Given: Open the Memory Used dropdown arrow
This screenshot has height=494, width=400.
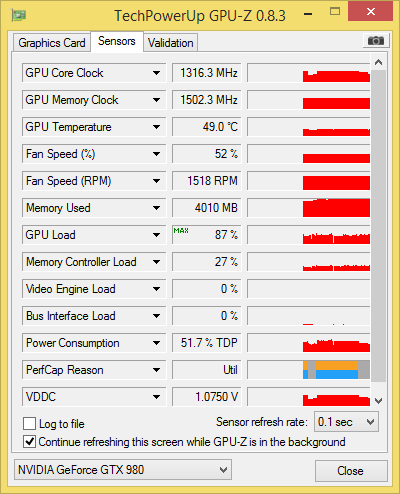Looking at the screenshot, I should pyautogui.click(x=156, y=208).
